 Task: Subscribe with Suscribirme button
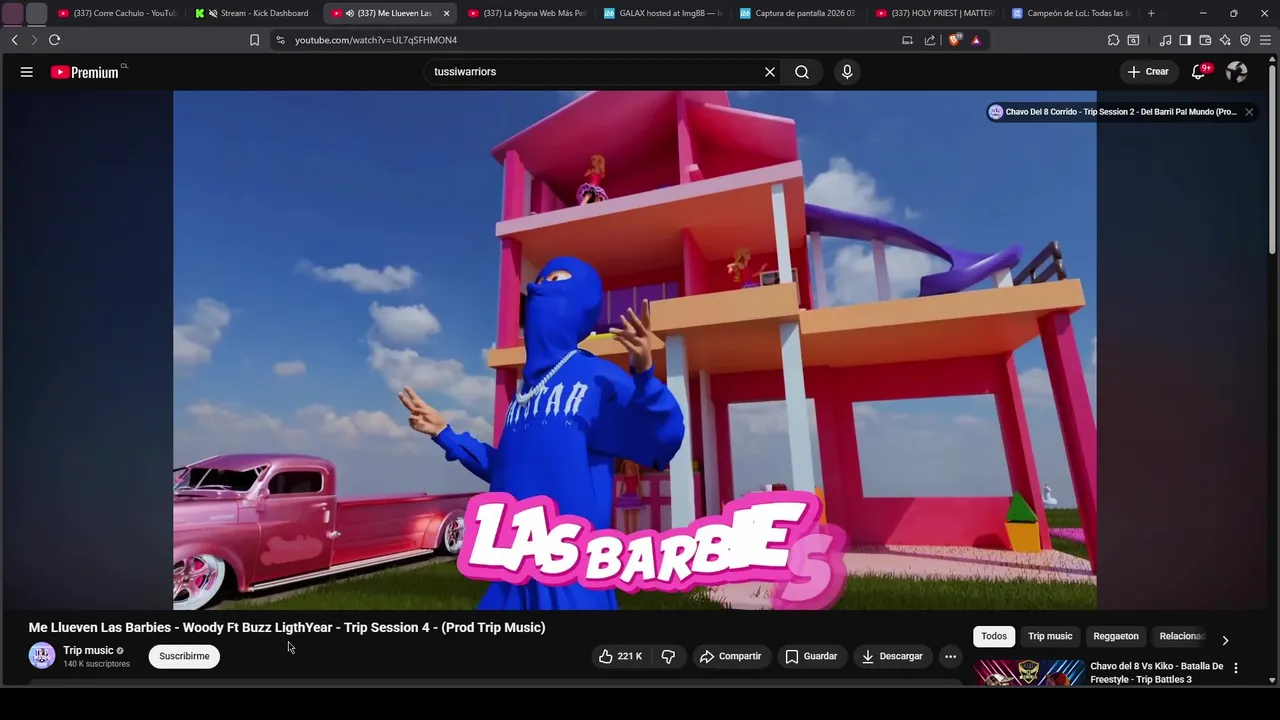184,656
